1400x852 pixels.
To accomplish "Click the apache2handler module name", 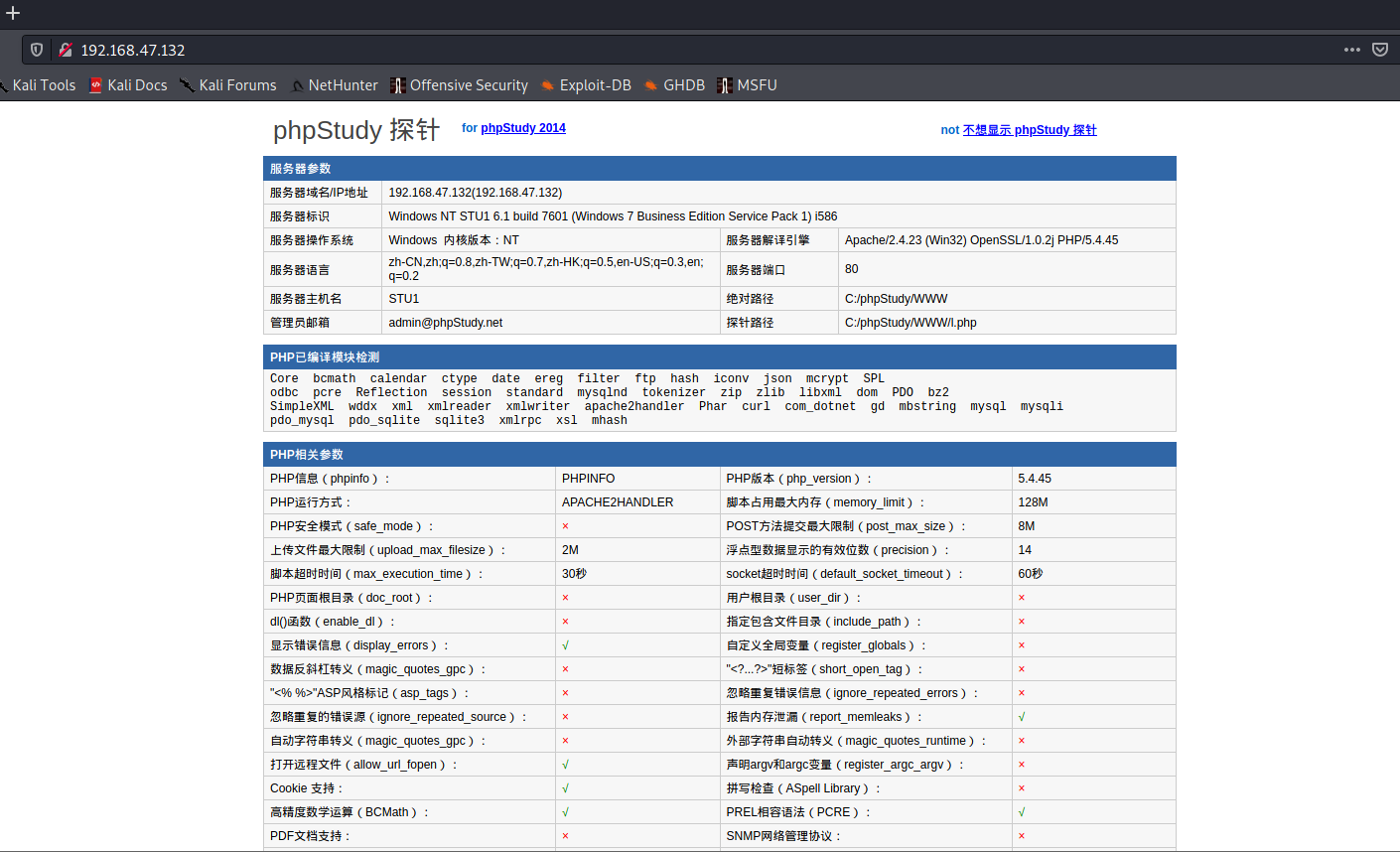I will 634,406.
